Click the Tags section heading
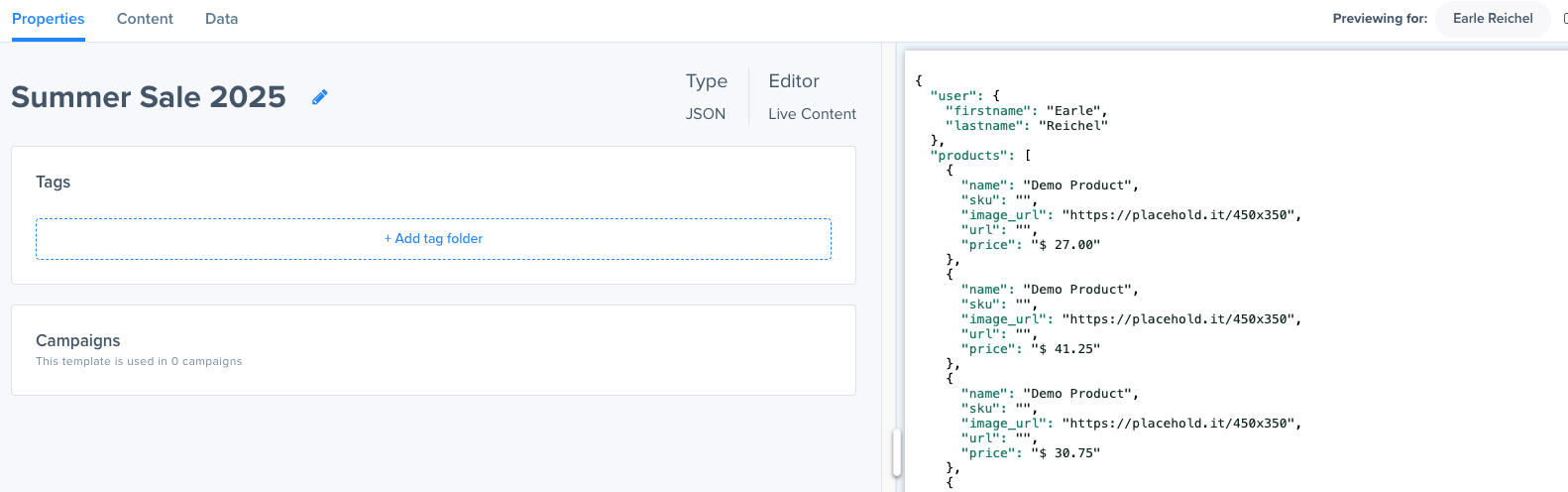The height and width of the screenshot is (492, 1568). click(x=54, y=183)
